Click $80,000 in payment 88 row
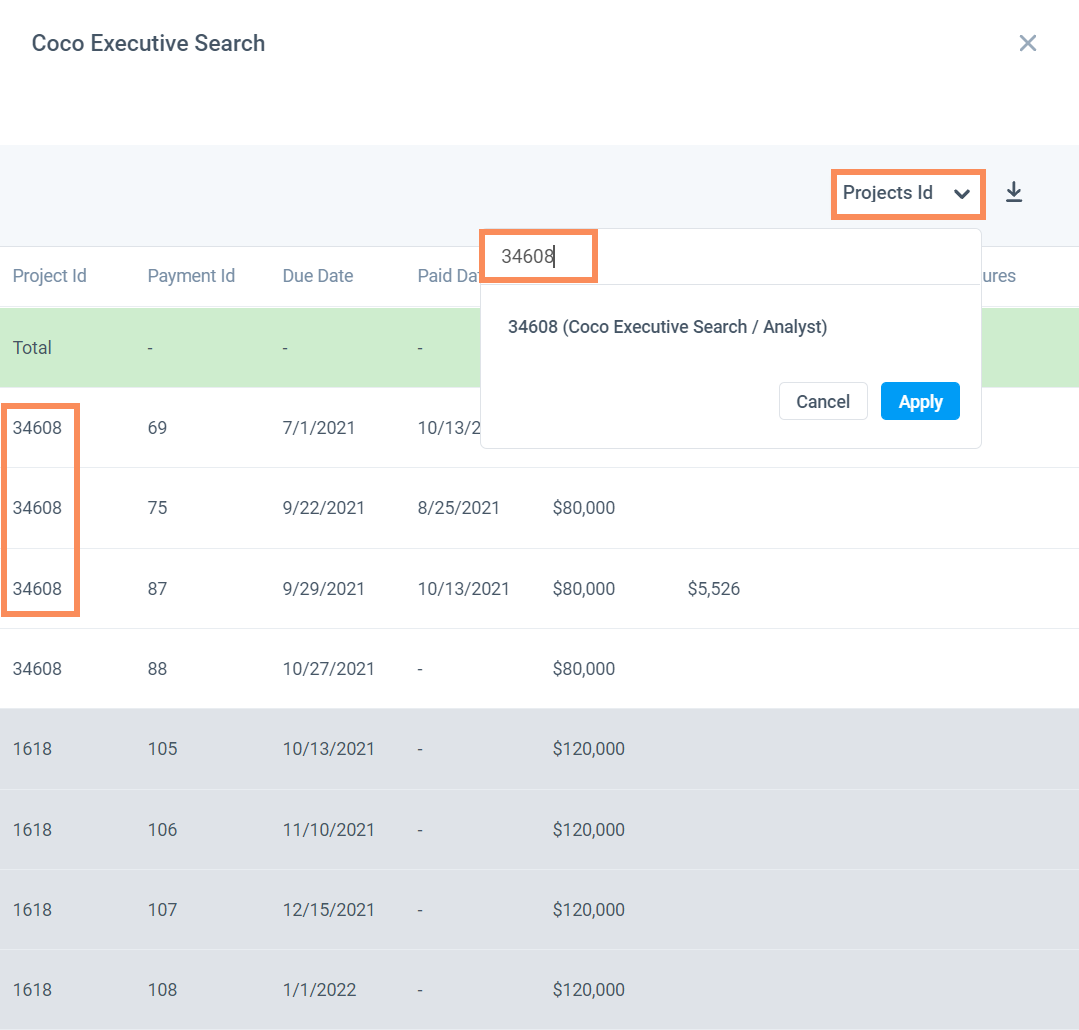The width and height of the screenshot is (1079, 1030). coord(584,669)
